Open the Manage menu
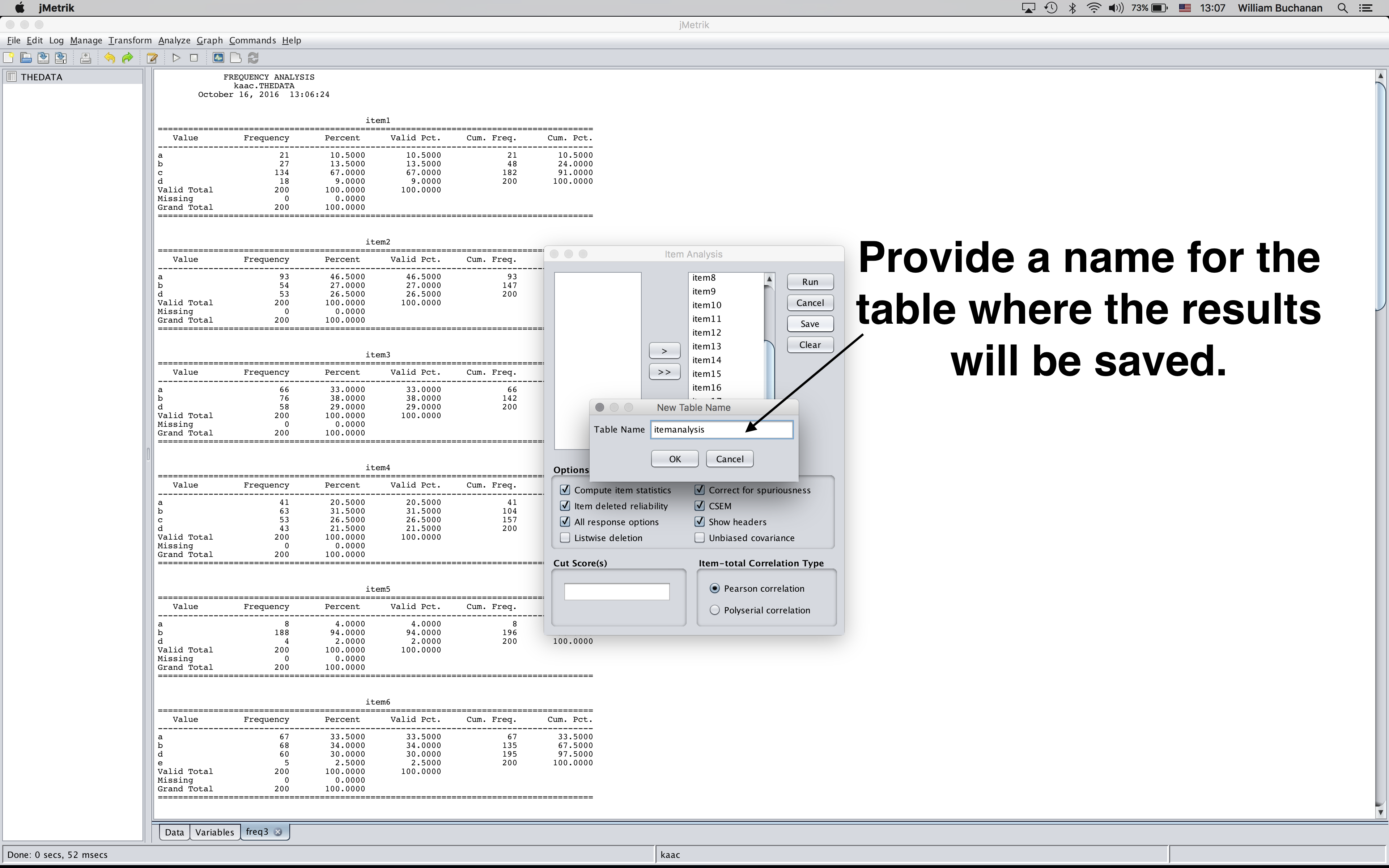 point(86,40)
